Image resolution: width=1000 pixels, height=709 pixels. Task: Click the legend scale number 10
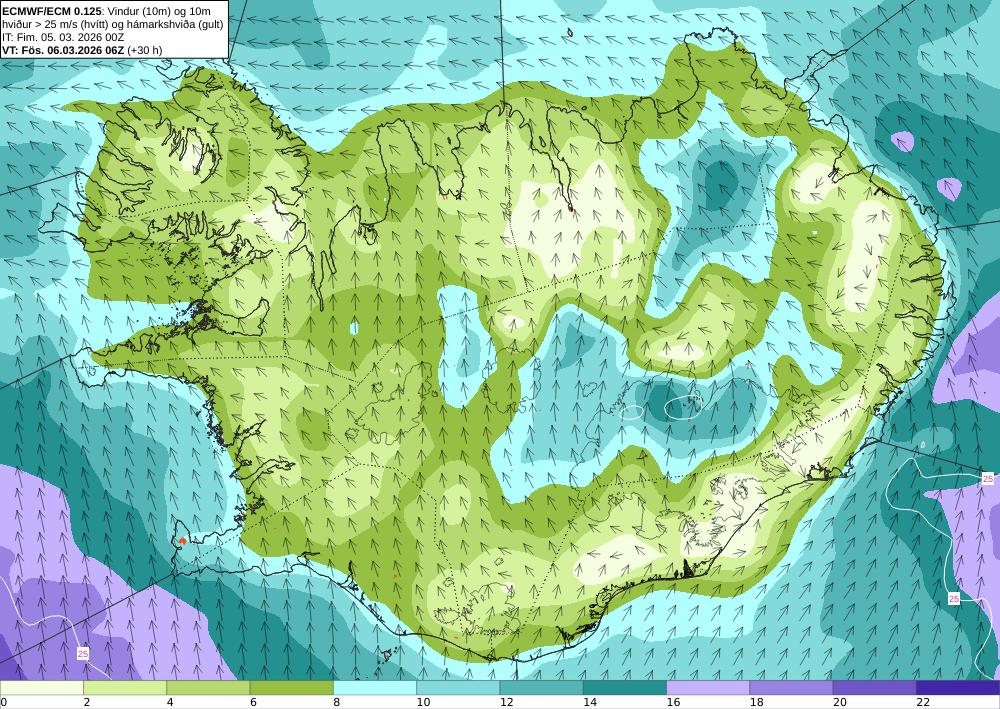tap(423, 702)
